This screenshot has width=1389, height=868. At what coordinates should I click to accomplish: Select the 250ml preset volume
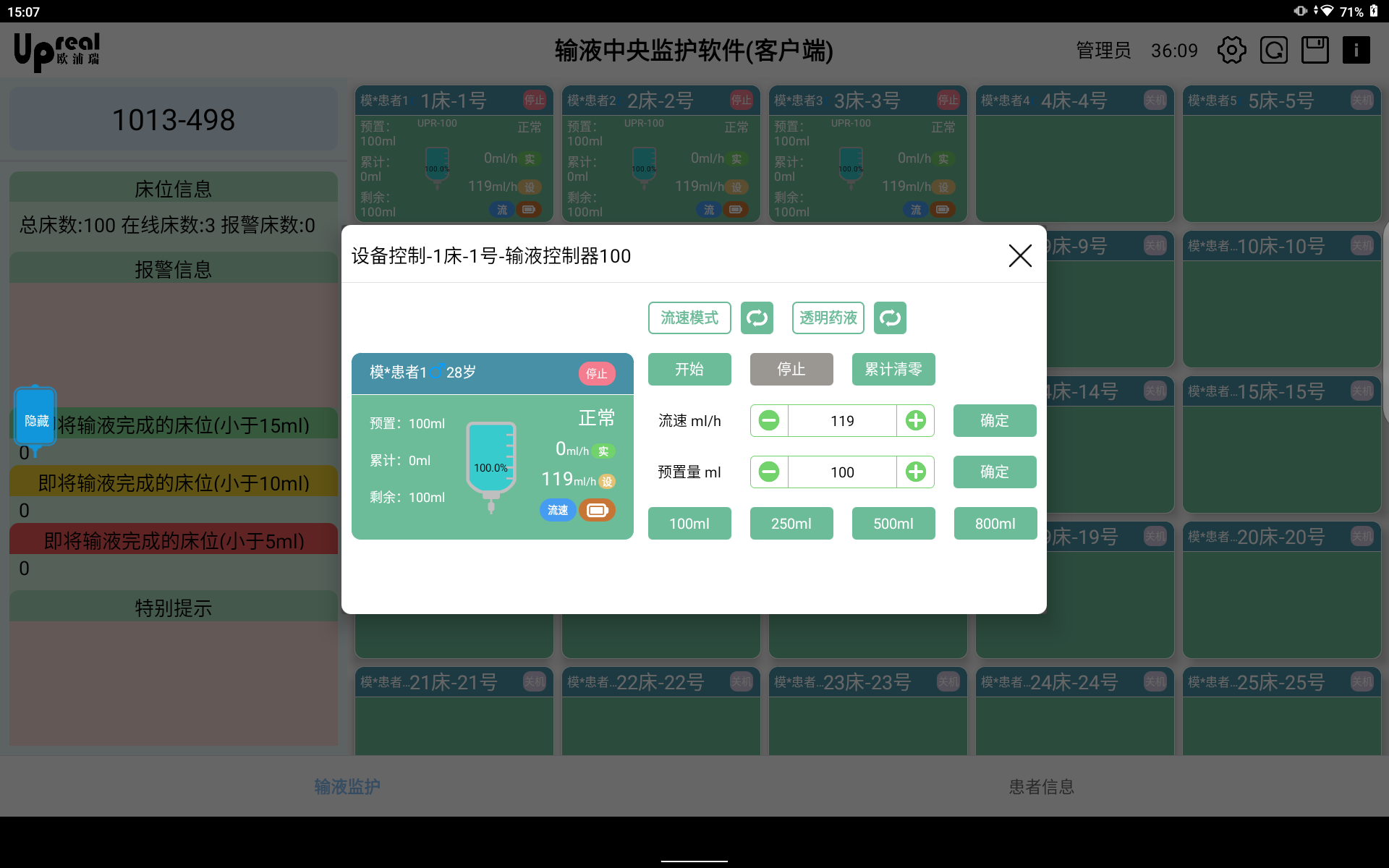(x=791, y=524)
